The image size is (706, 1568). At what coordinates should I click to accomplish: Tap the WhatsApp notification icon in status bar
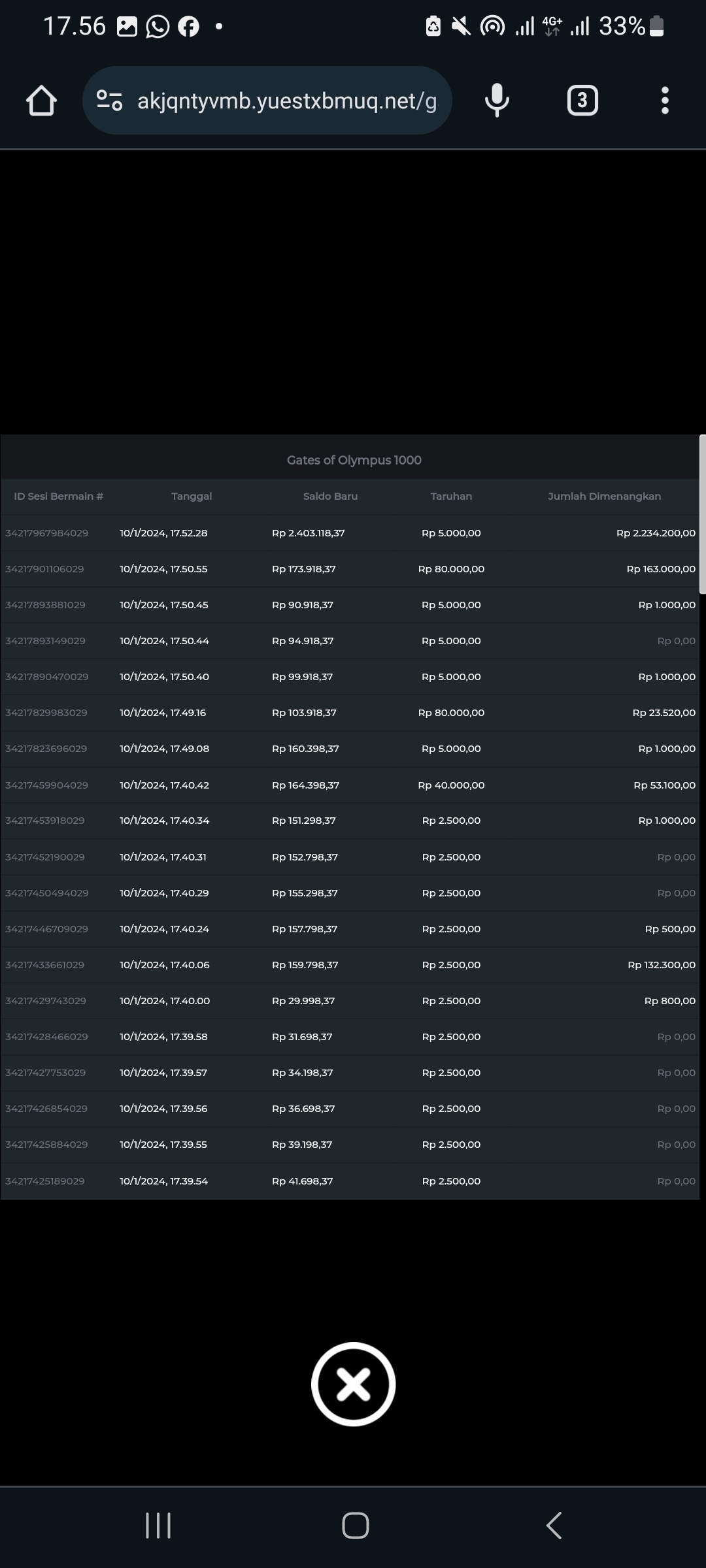point(158,27)
